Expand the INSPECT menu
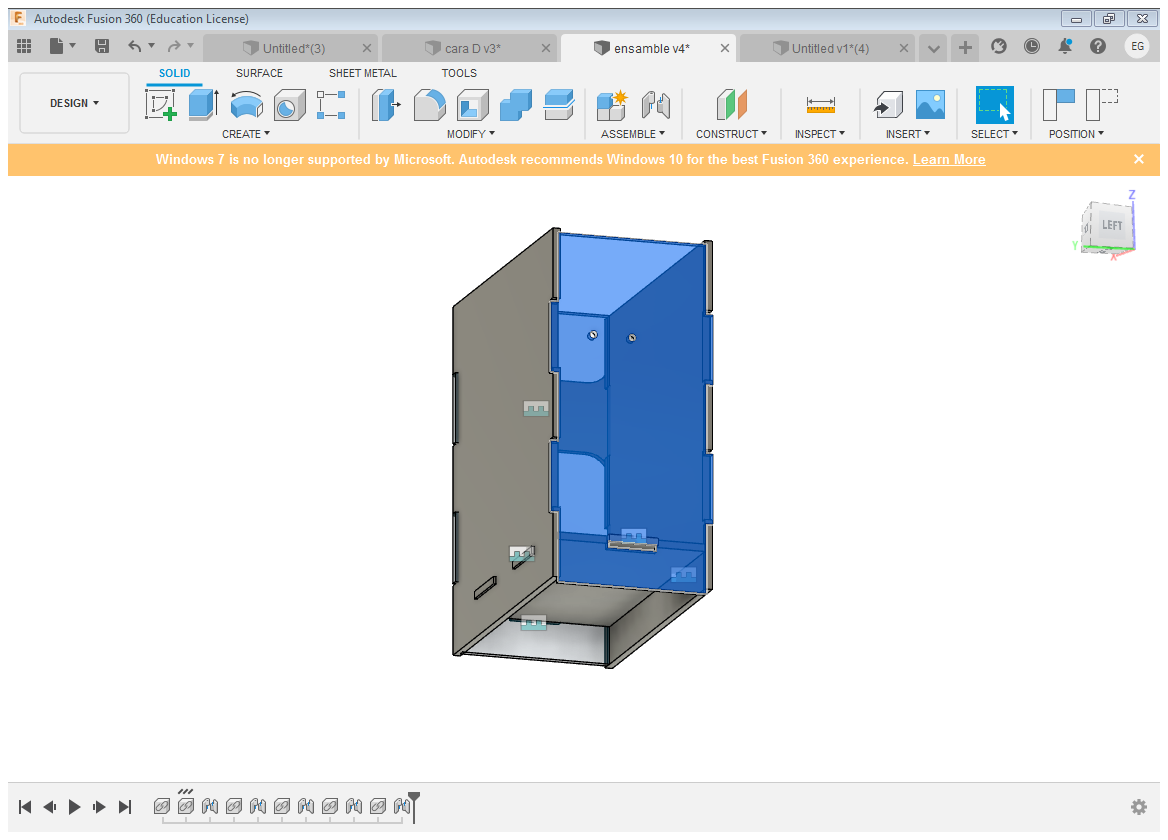1168x840 pixels. (820, 134)
